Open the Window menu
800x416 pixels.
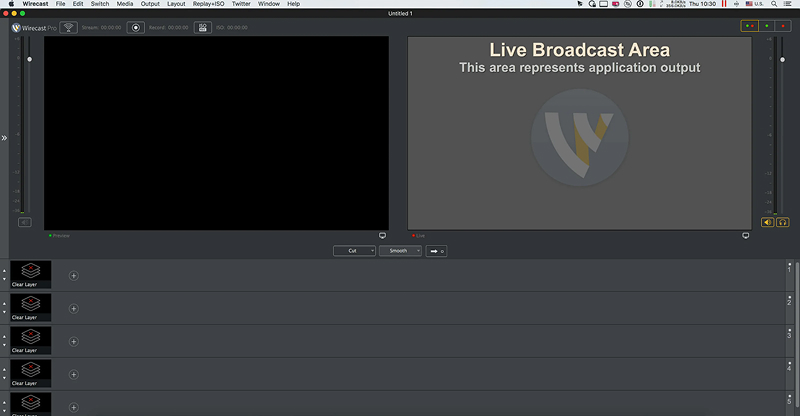[x=268, y=4]
